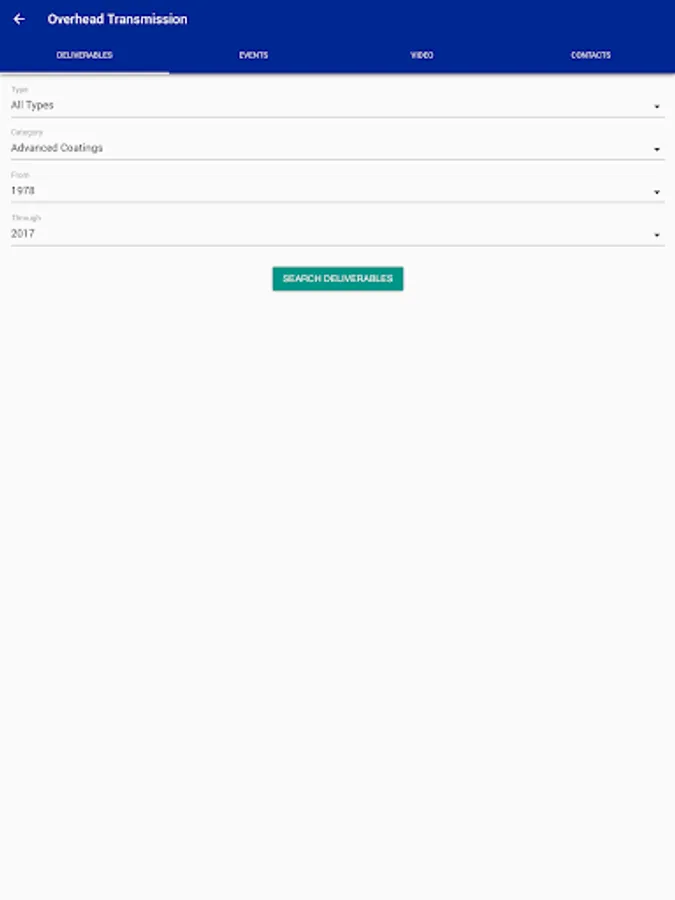Click the Search Deliverables button

tap(338, 278)
